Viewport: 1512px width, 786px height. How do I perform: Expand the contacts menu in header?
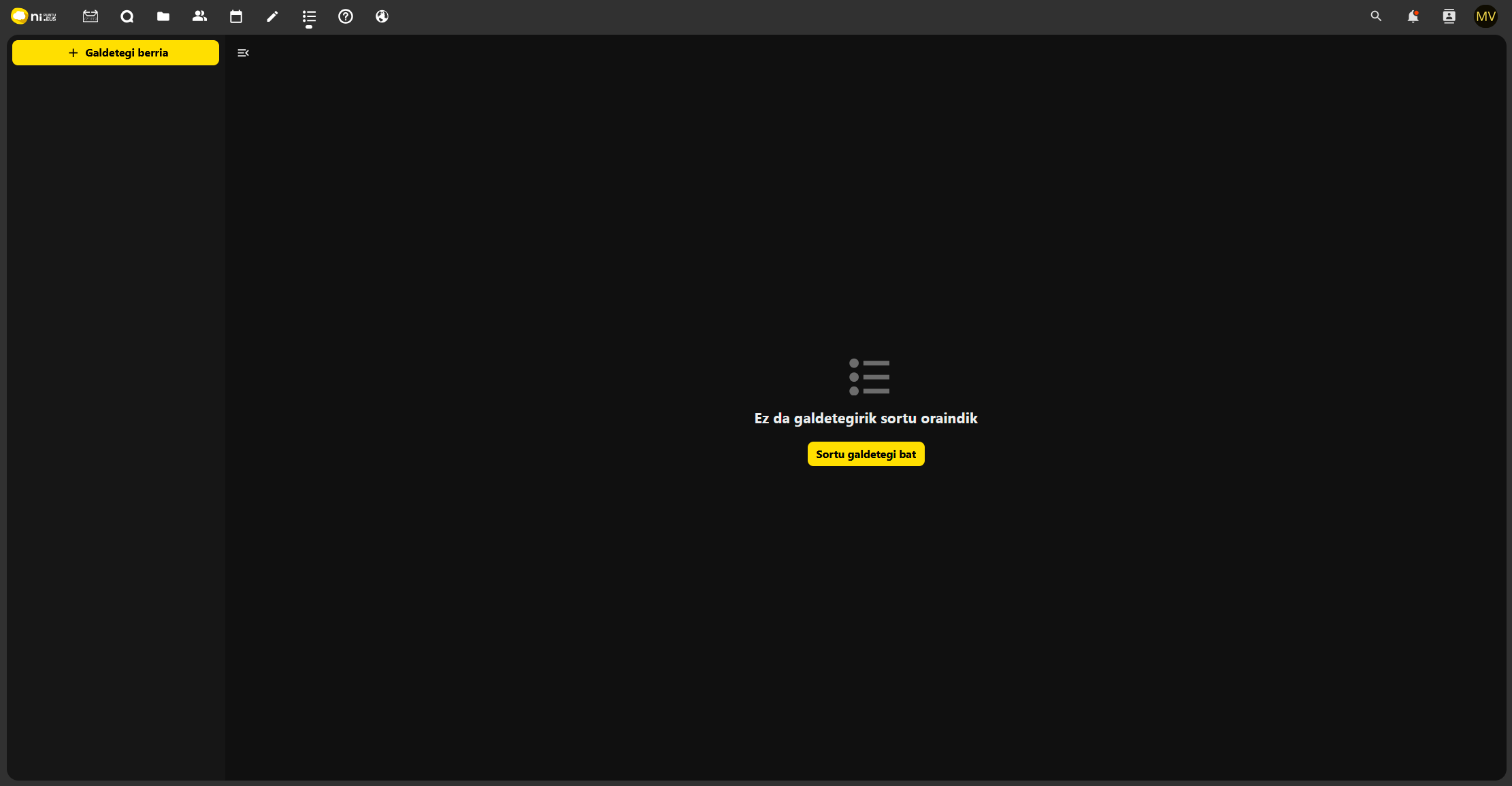[x=1449, y=16]
